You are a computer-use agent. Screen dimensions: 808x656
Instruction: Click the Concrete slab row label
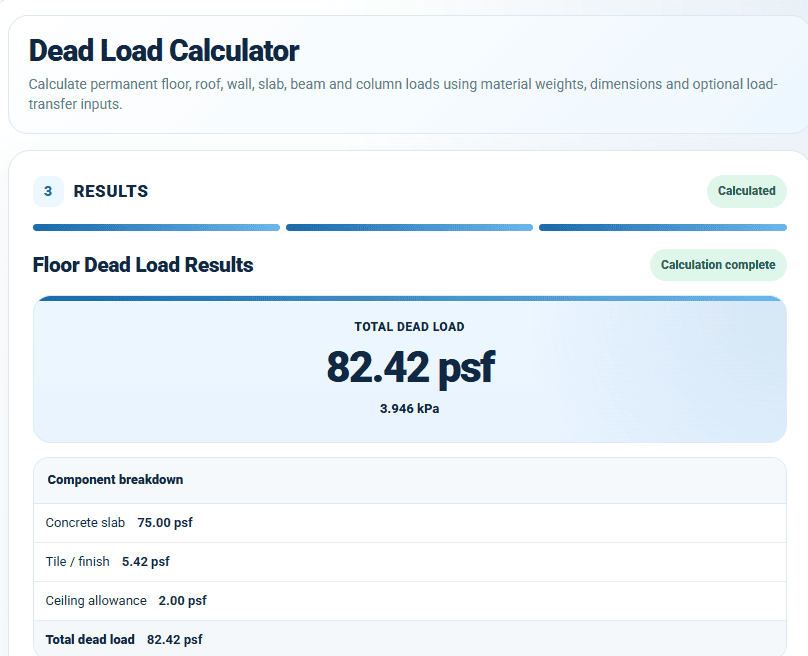click(85, 523)
